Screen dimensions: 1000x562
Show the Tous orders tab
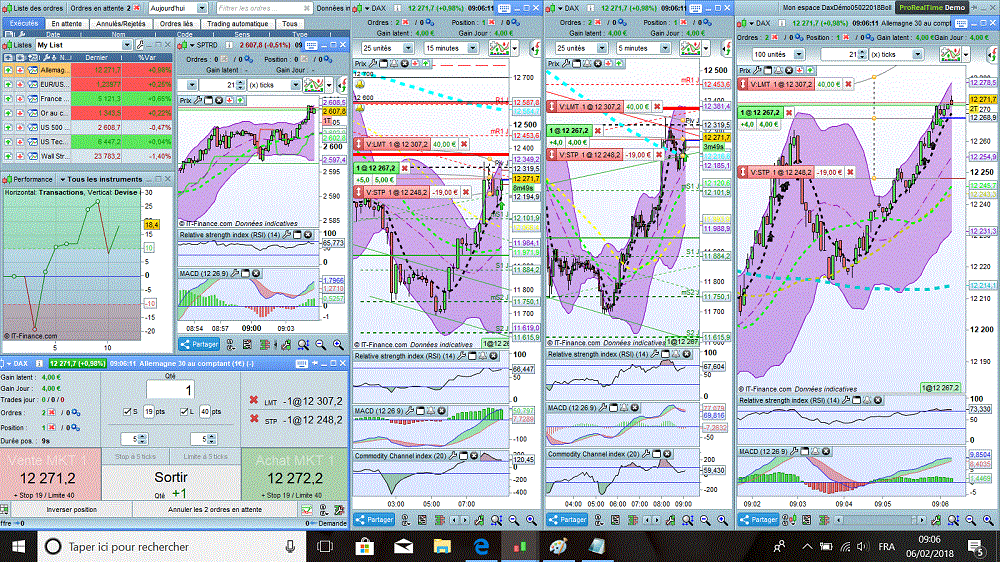point(290,24)
